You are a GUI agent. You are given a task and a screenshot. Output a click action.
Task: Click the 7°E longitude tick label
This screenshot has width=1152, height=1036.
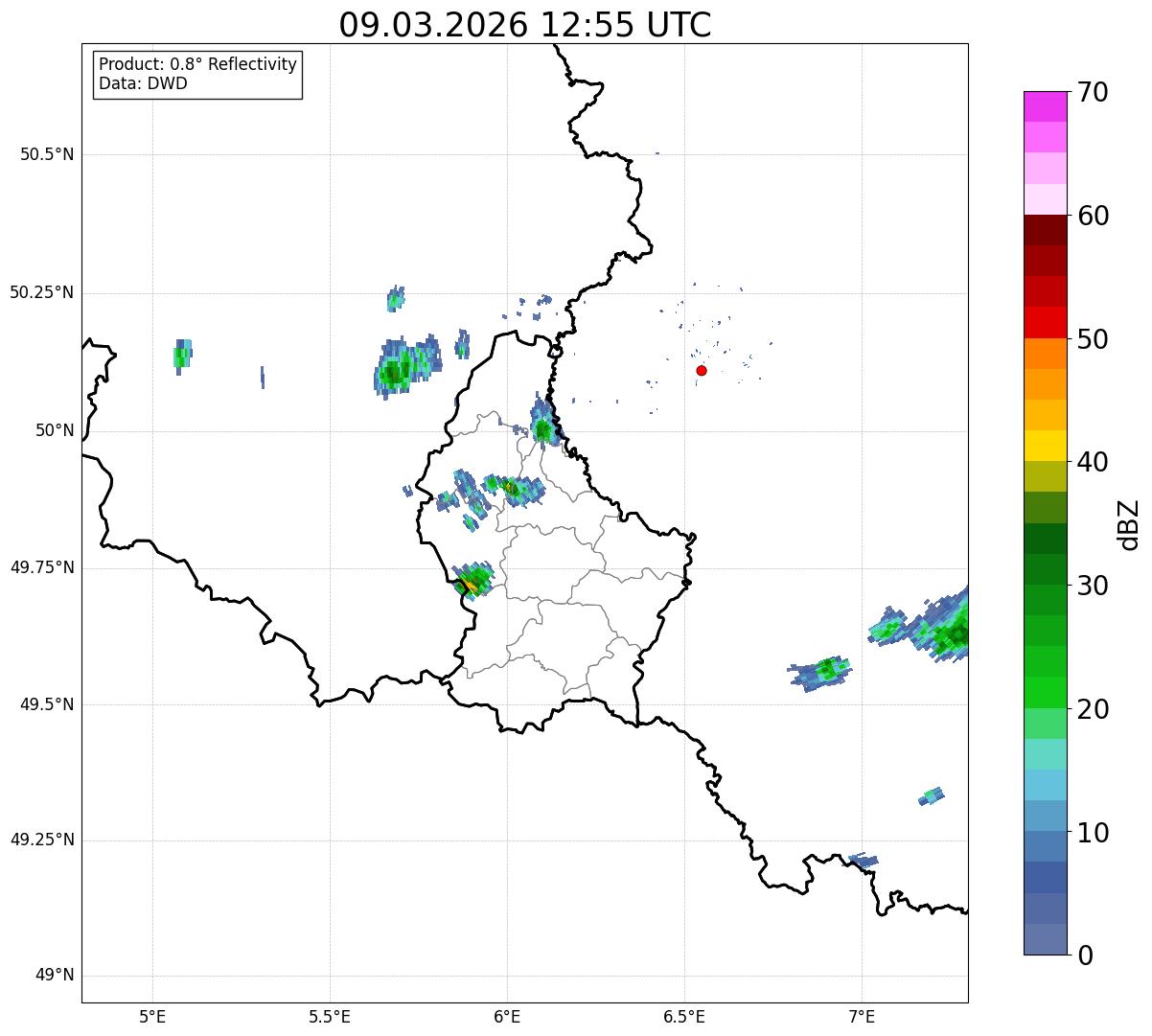pyautogui.click(x=862, y=1016)
